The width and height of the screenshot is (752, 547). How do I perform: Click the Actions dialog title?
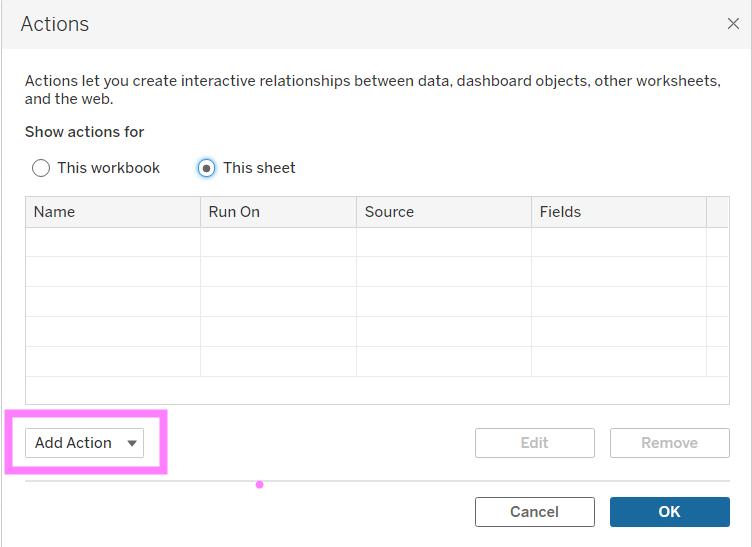coord(55,24)
